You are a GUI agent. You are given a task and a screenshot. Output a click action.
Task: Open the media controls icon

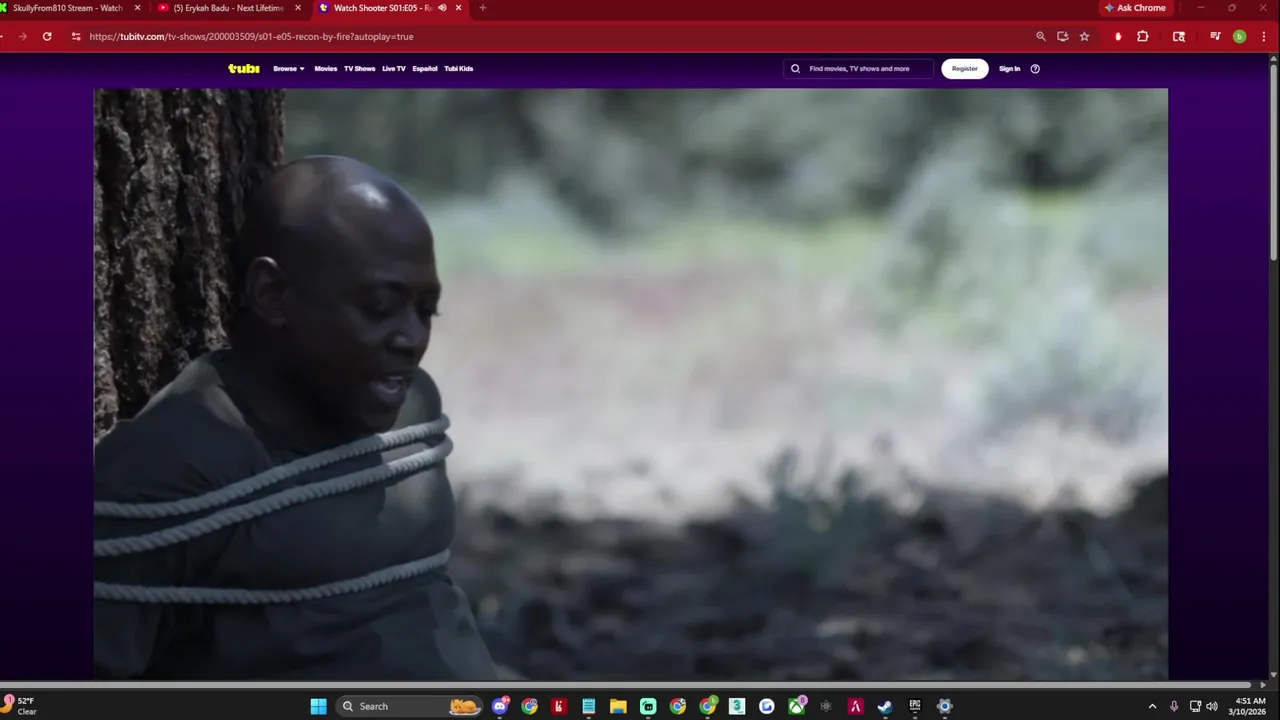(1215, 36)
